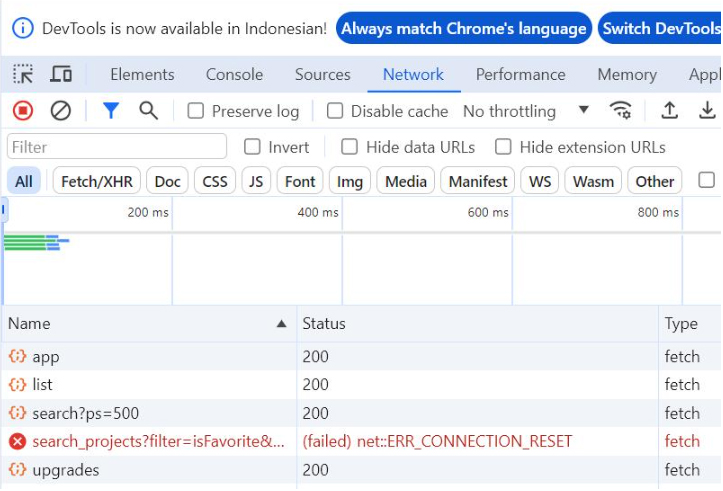Click Always match Chrome's language button
The height and width of the screenshot is (491, 723).
click(463, 29)
